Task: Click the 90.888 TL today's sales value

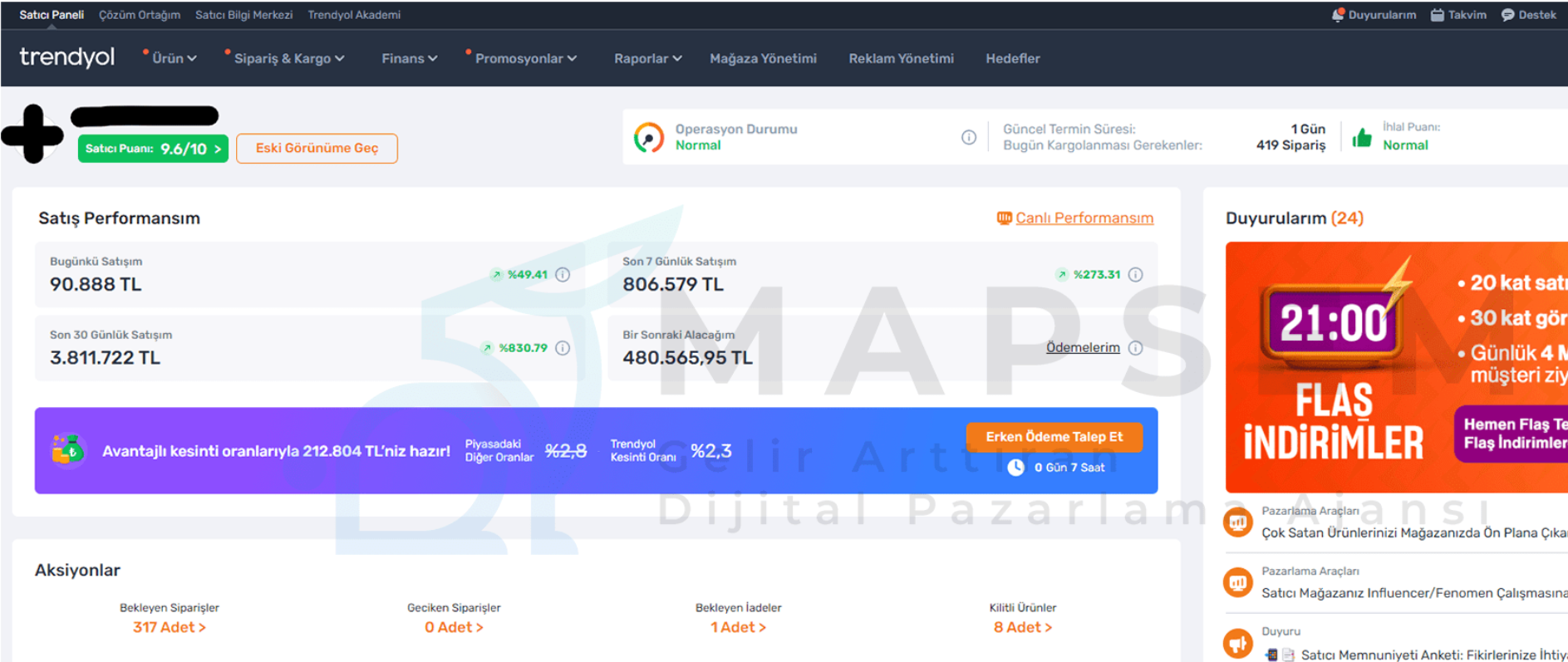Action: 96,284
